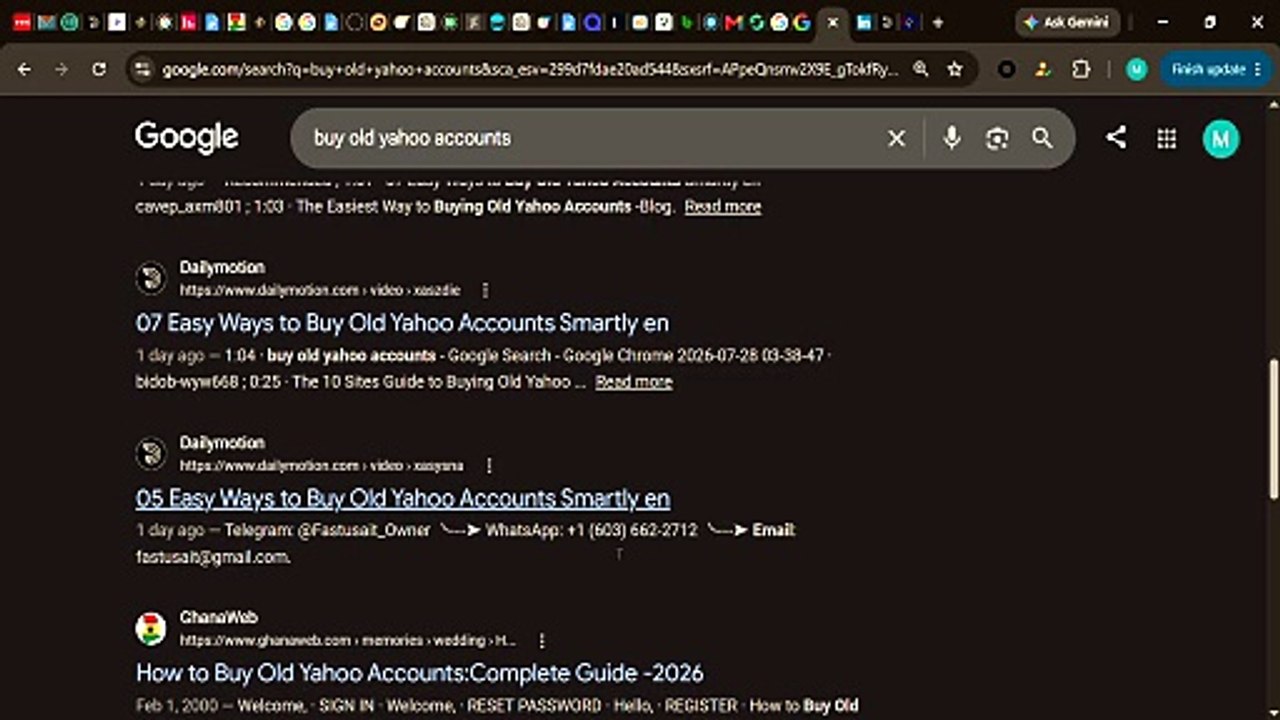Open the Google apps grid

[x=1167, y=138]
